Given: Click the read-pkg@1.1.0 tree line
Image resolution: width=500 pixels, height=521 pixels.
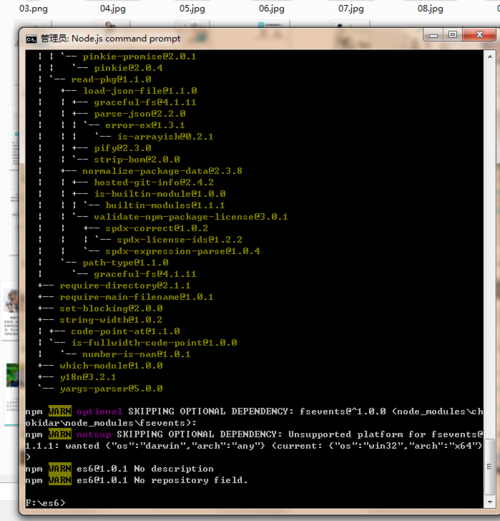Looking at the screenshot, I should click(111, 79).
